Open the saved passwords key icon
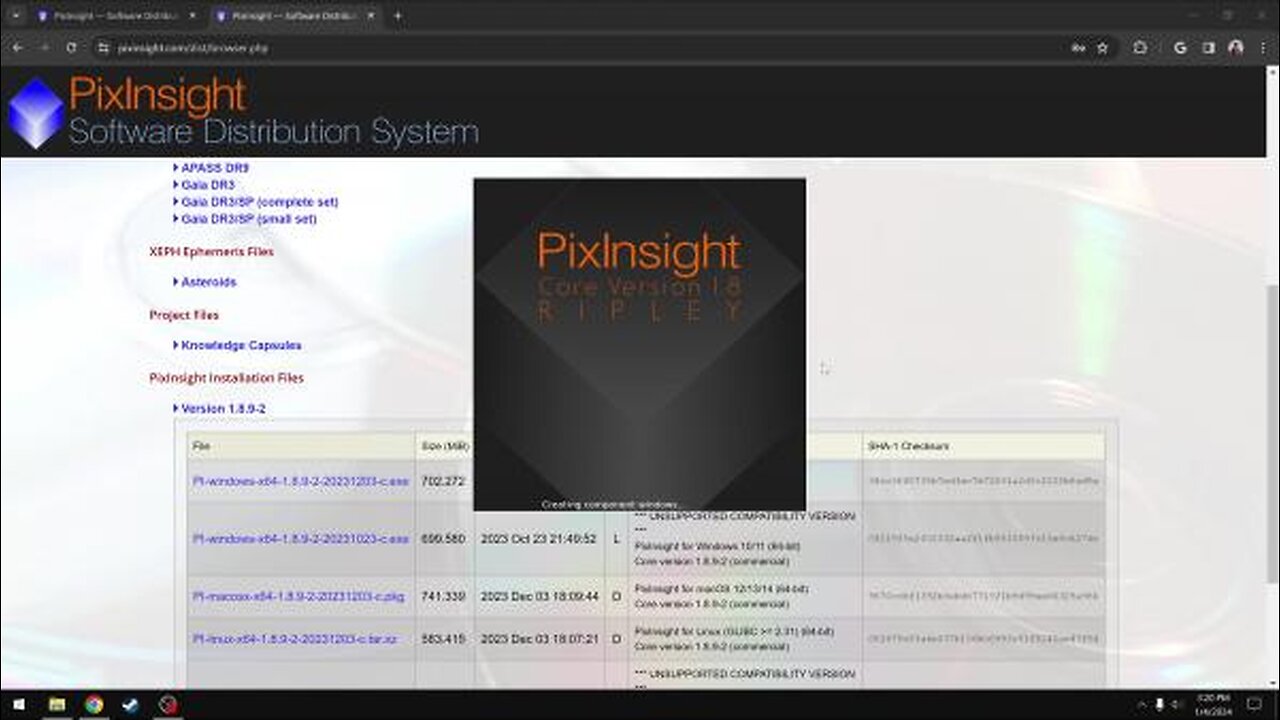1280x720 pixels. click(1078, 47)
